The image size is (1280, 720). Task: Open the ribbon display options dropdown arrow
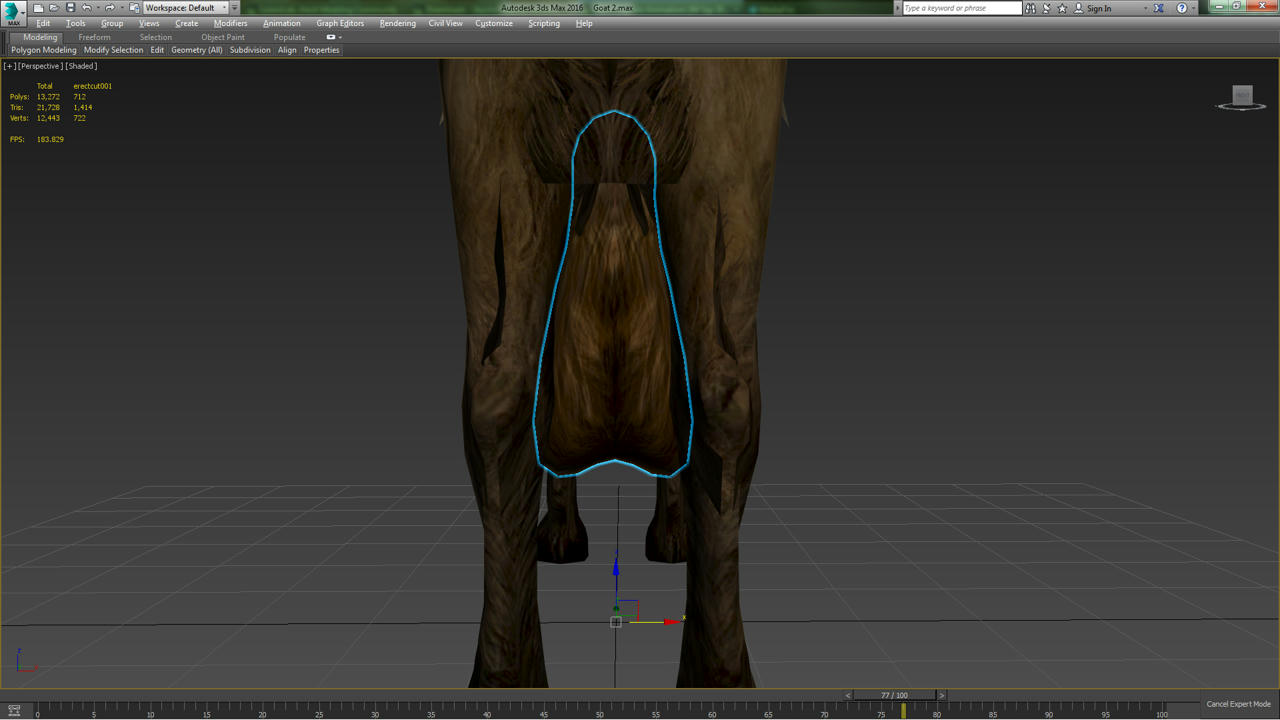pos(340,37)
